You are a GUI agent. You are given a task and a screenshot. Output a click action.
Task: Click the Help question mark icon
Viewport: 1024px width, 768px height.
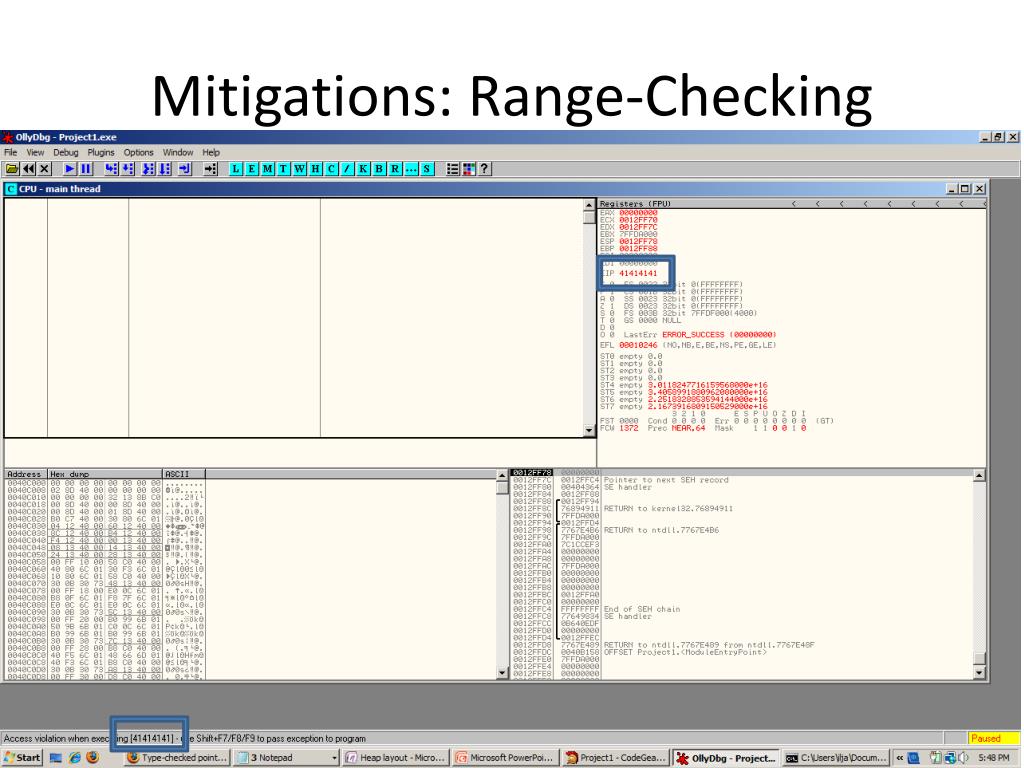(484, 168)
